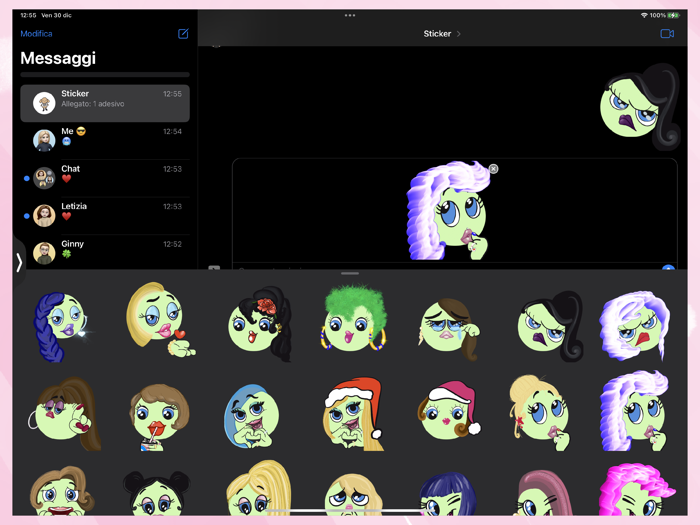Viewport: 700px width, 525px height.
Task: Select blue-haired heart hands sticker
Action: 251,416
